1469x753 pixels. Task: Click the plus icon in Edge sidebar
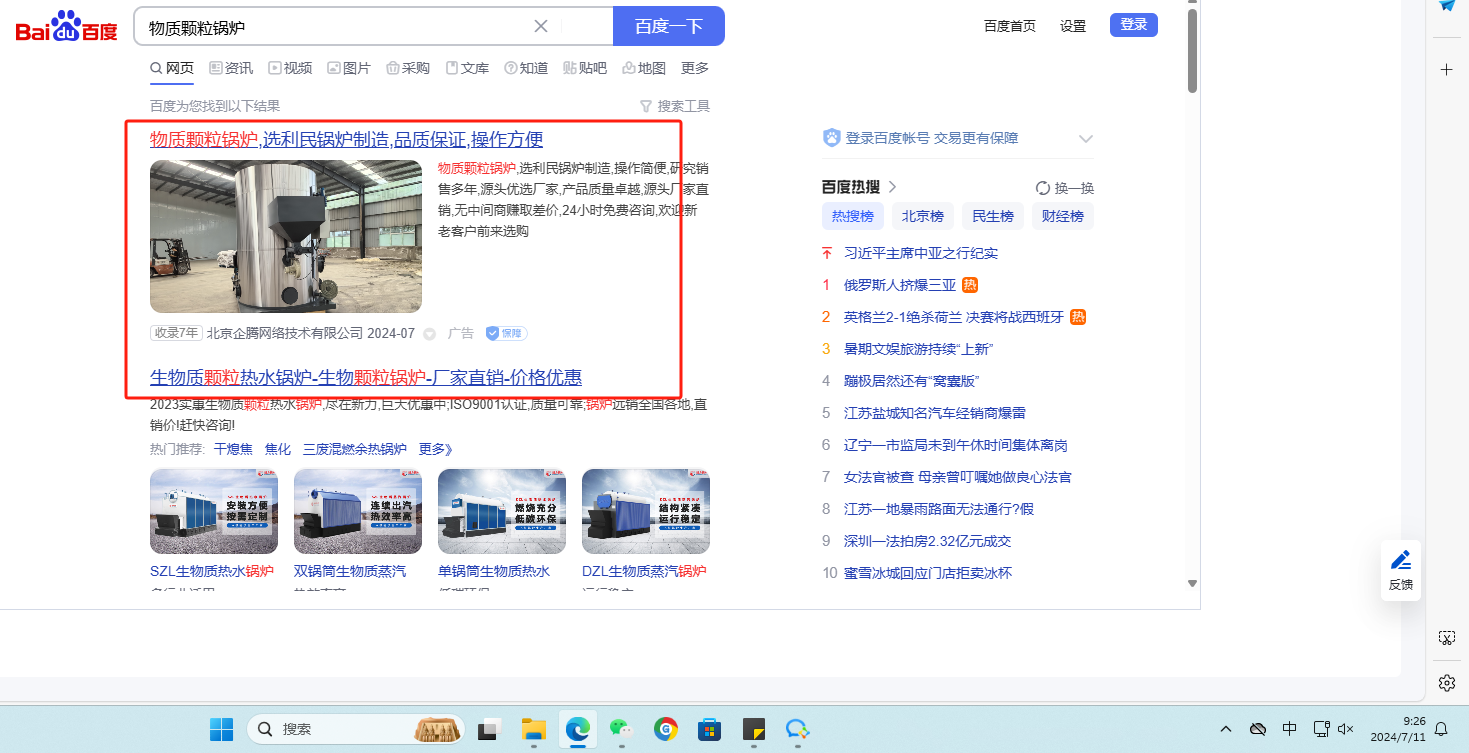pos(1446,69)
